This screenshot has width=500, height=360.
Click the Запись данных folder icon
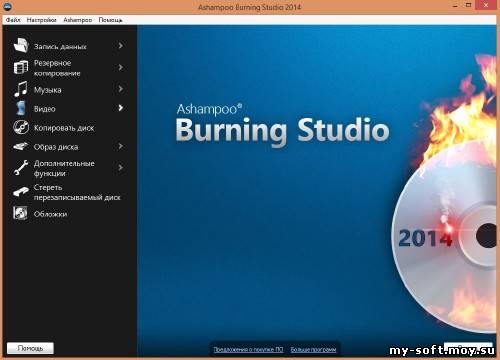coord(21,46)
